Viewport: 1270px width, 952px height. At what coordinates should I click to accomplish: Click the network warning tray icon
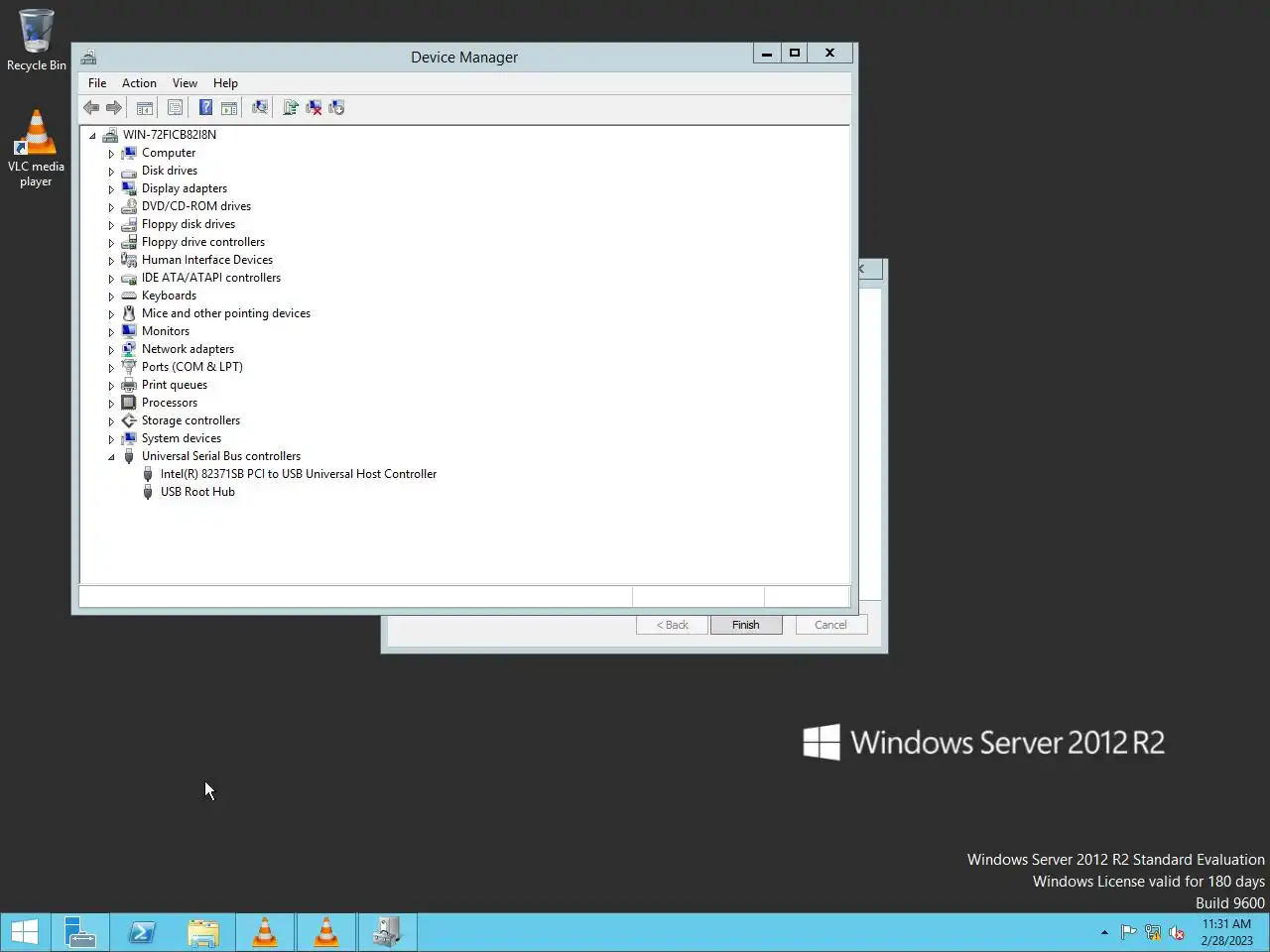pos(1153,932)
